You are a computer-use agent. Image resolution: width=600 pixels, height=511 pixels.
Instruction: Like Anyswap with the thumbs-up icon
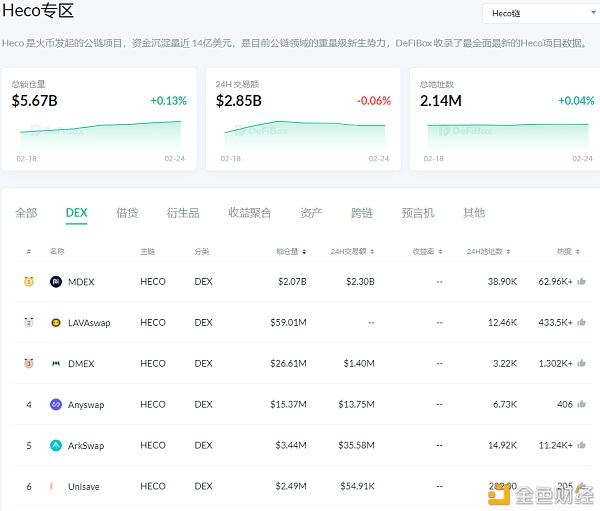(582, 404)
